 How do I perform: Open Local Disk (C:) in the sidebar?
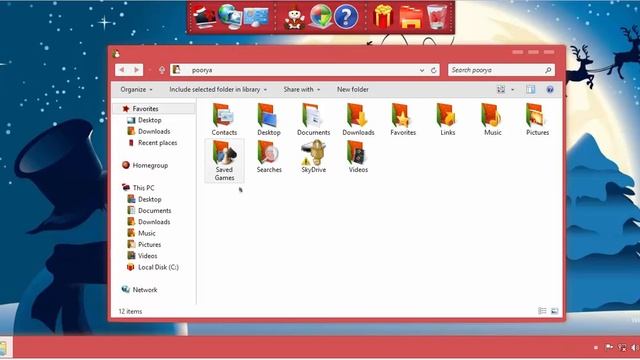click(x=153, y=267)
